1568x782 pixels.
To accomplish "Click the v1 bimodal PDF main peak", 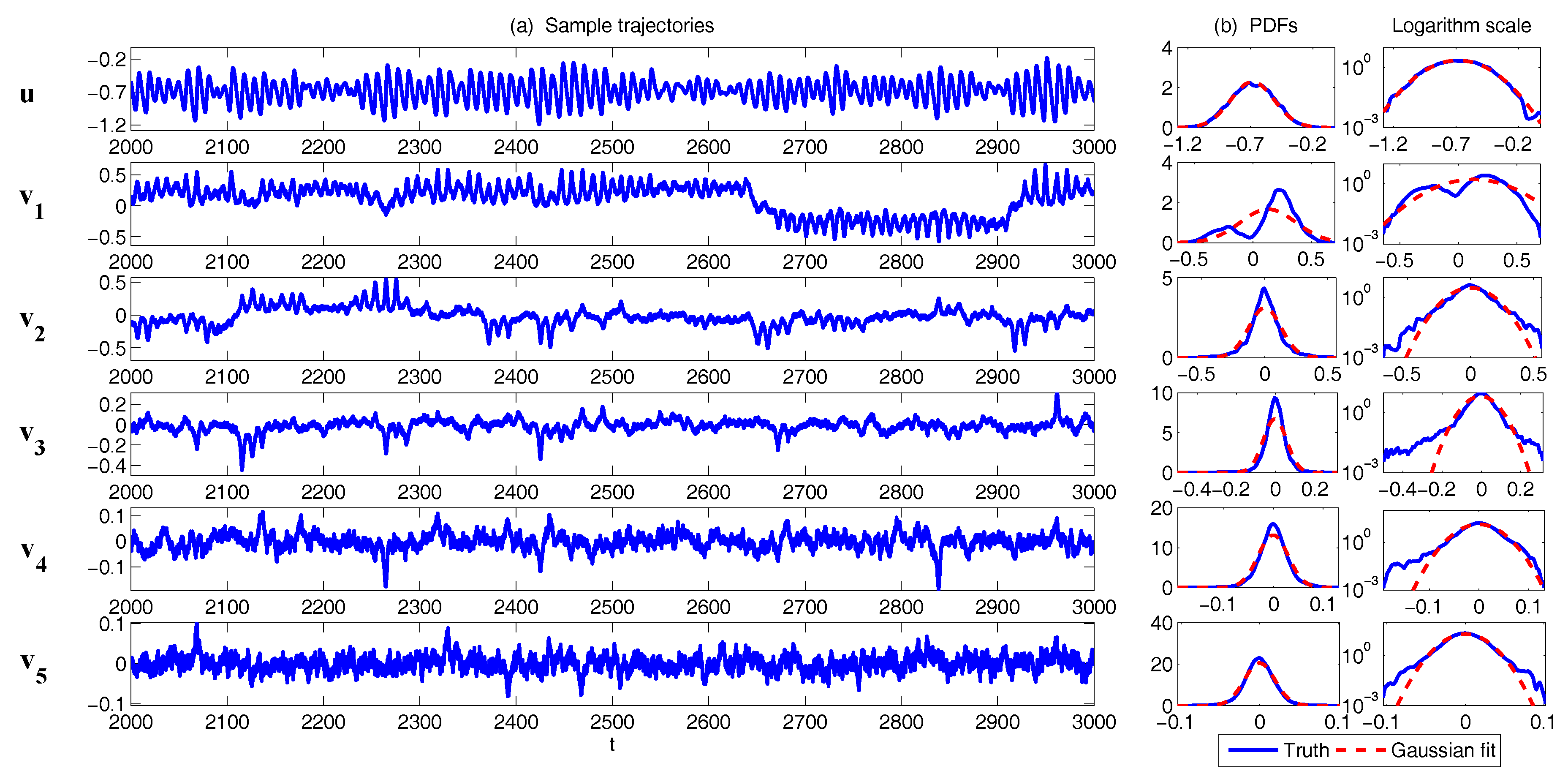I will (x=1280, y=191).
